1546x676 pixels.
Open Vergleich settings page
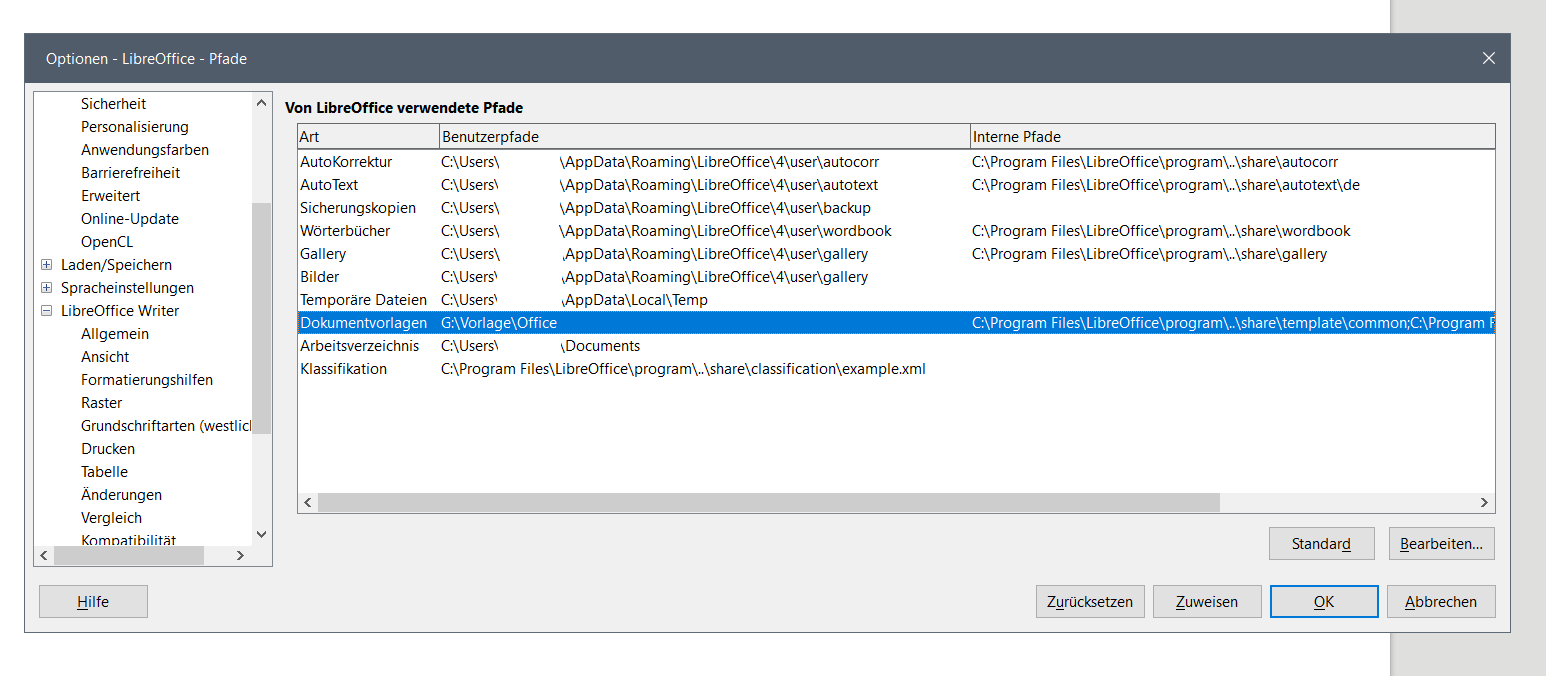pyautogui.click(x=111, y=518)
